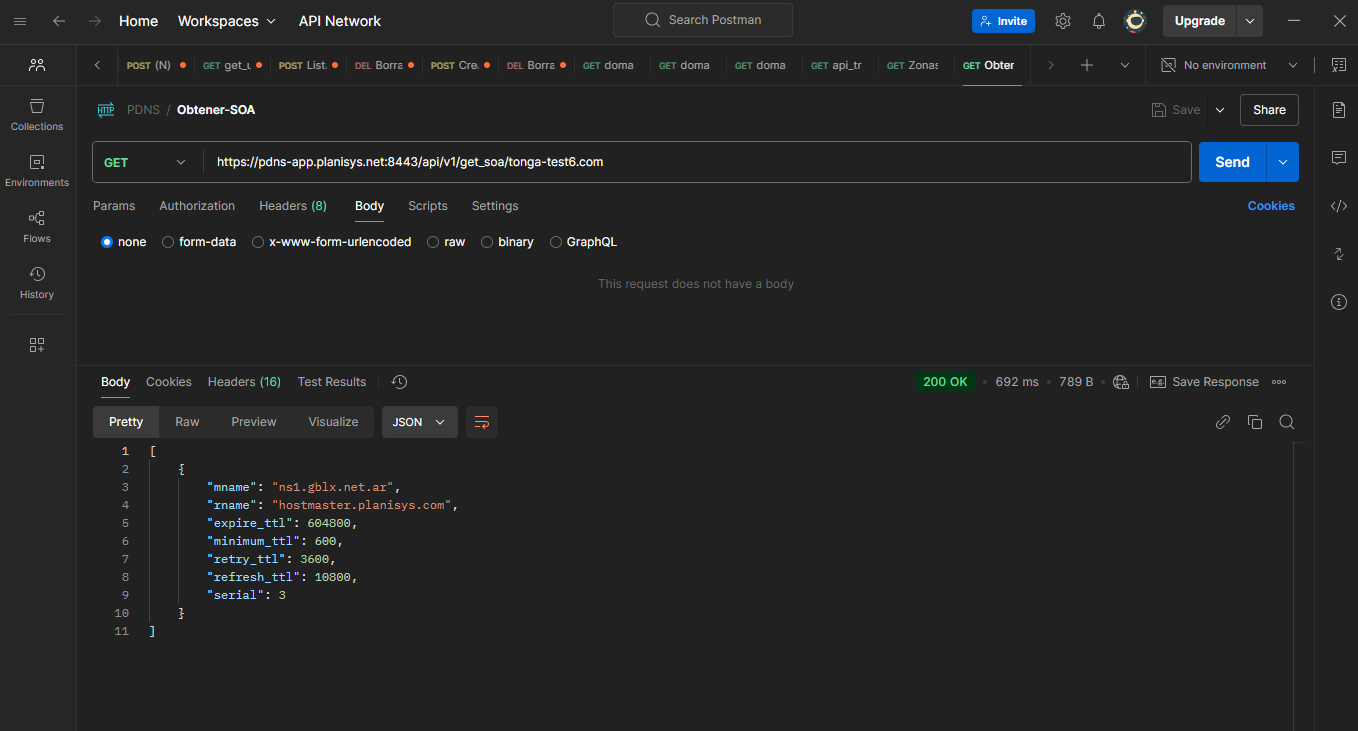Open the notifications bell
This screenshot has height=731, width=1358.
pyautogui.click(x=1099, y=21)
